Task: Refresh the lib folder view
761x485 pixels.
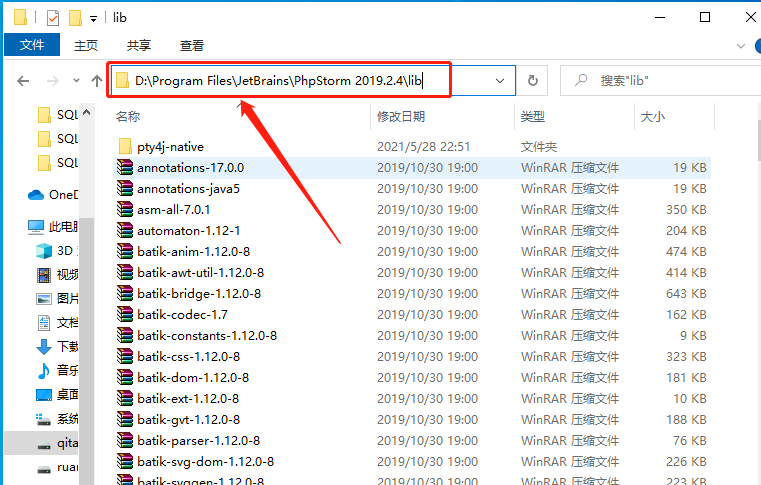Action: [x=532, y=80]
